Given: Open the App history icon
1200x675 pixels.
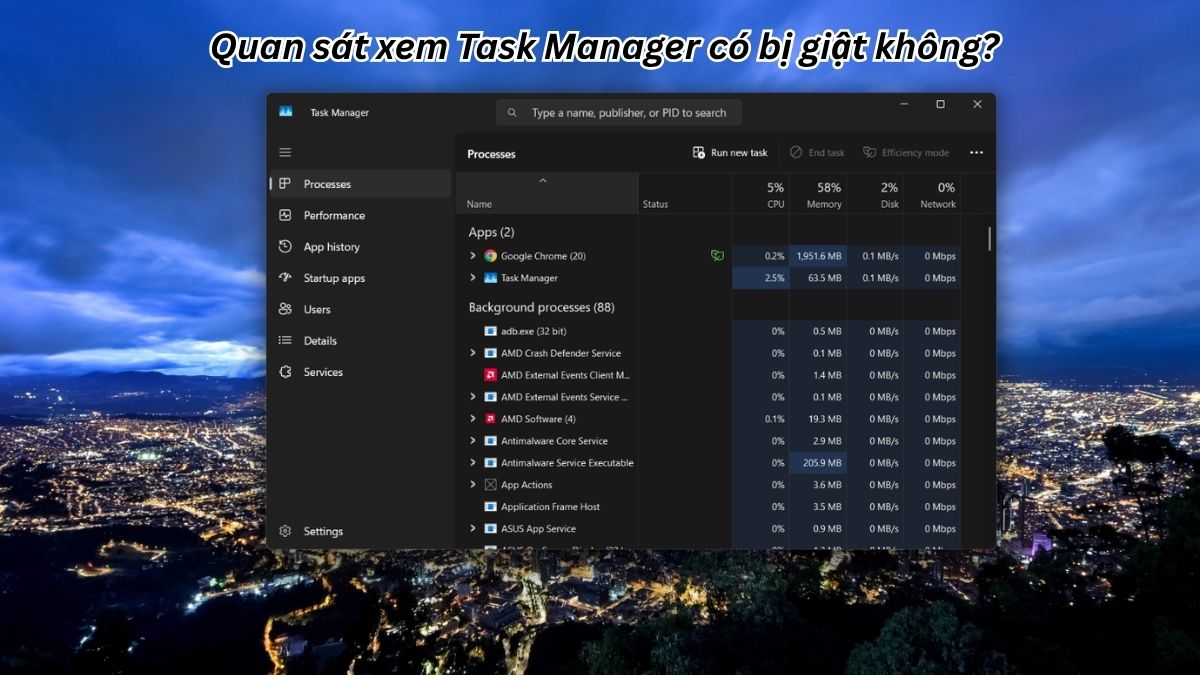Looking at the screenshot, I should 285,247.
